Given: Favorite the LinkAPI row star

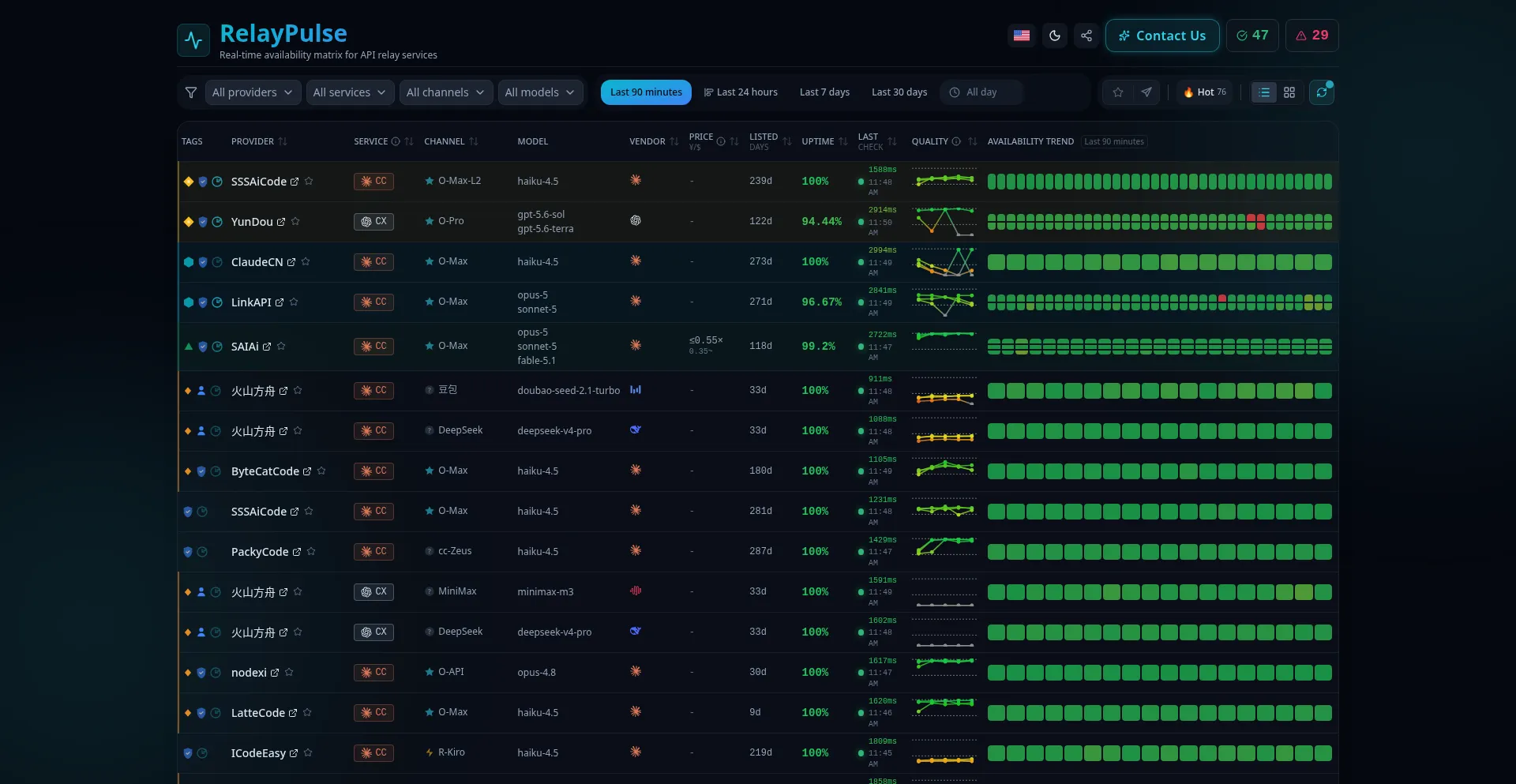Looking at the screenshot, I should 294,302.
